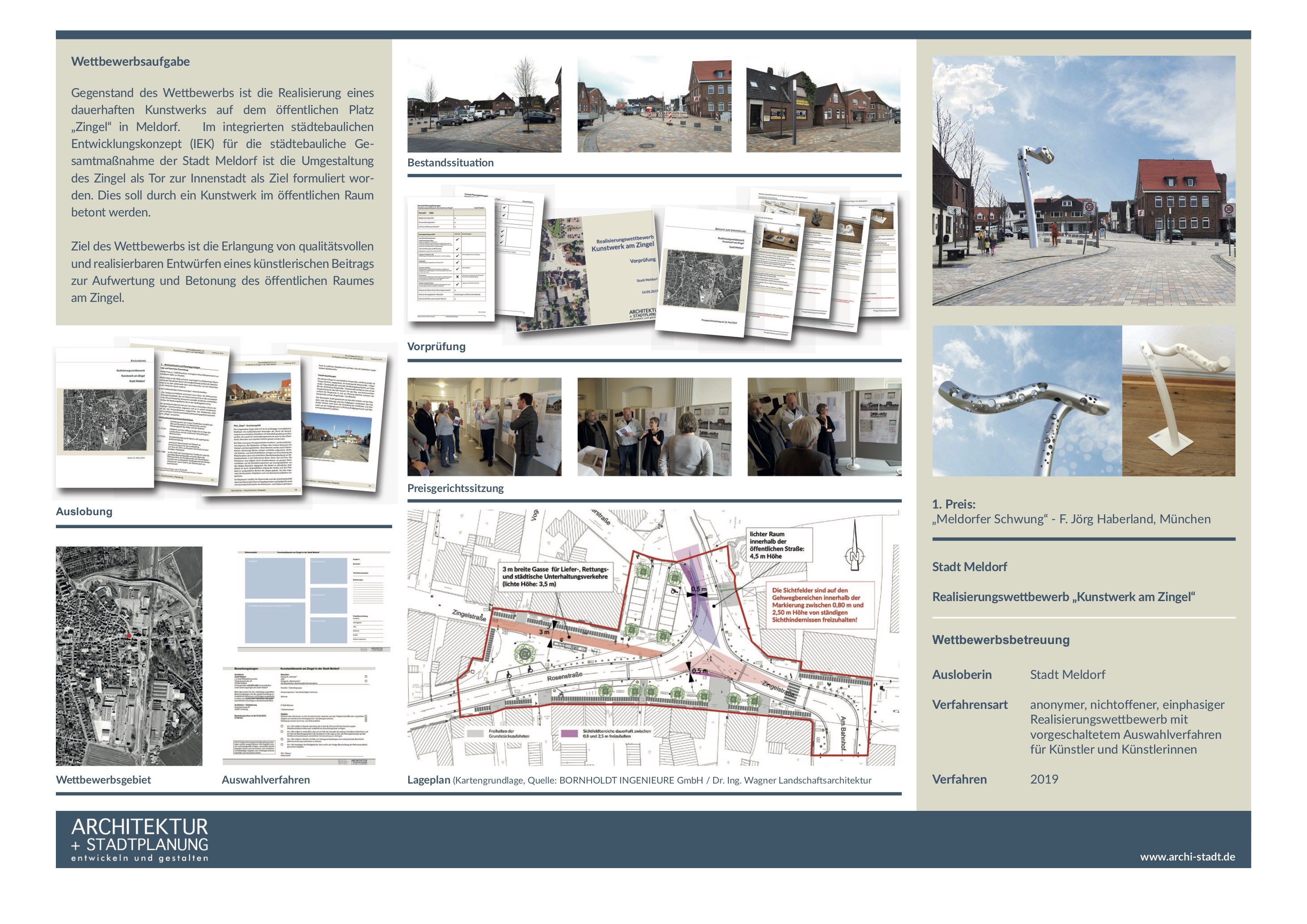Click the Auswahlverfahren blue layout form sheet
This screenshot has height=924, width=1307.
click(x=313, y=601)
